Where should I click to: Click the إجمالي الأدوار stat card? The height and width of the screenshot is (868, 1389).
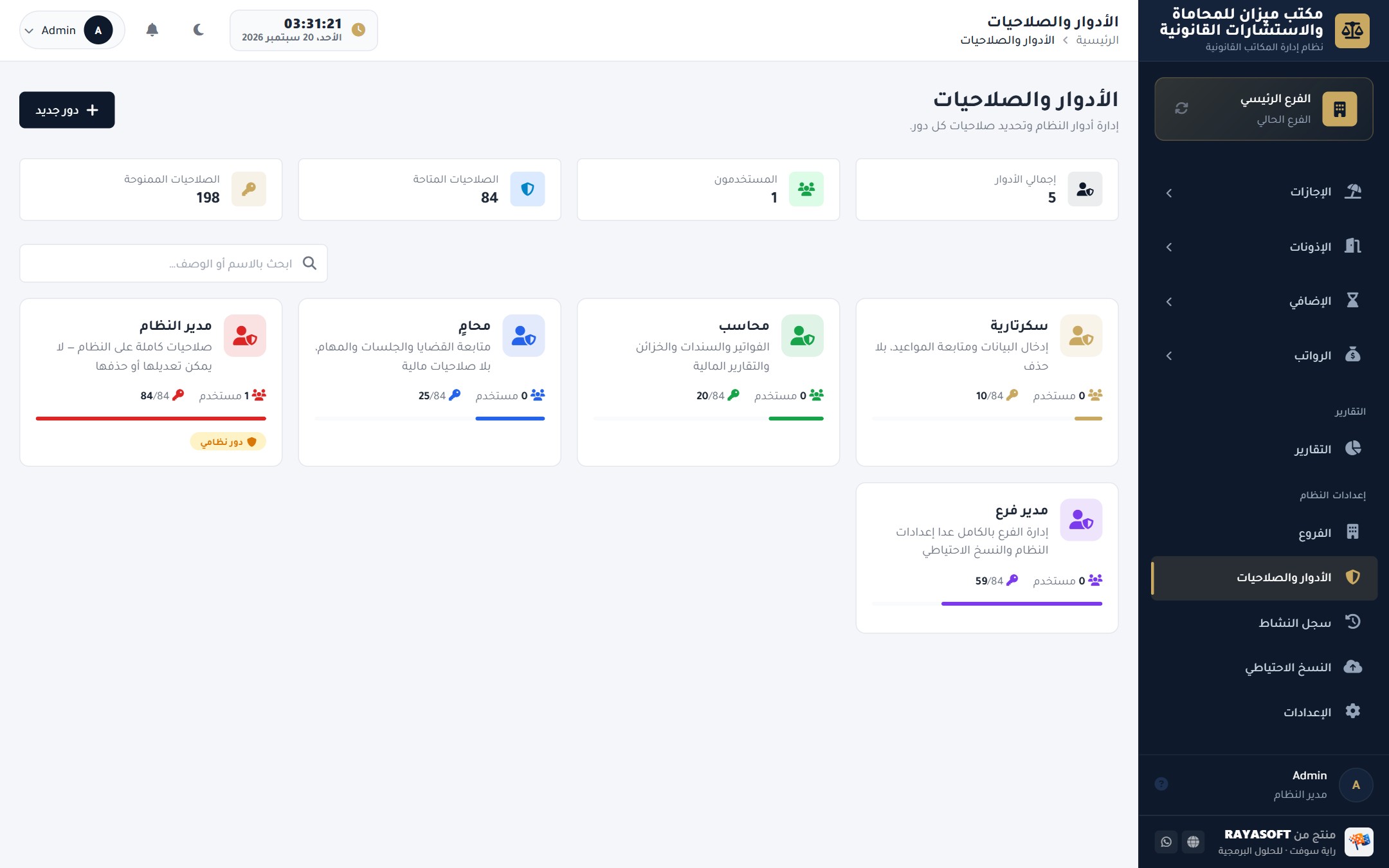point(987,190)
